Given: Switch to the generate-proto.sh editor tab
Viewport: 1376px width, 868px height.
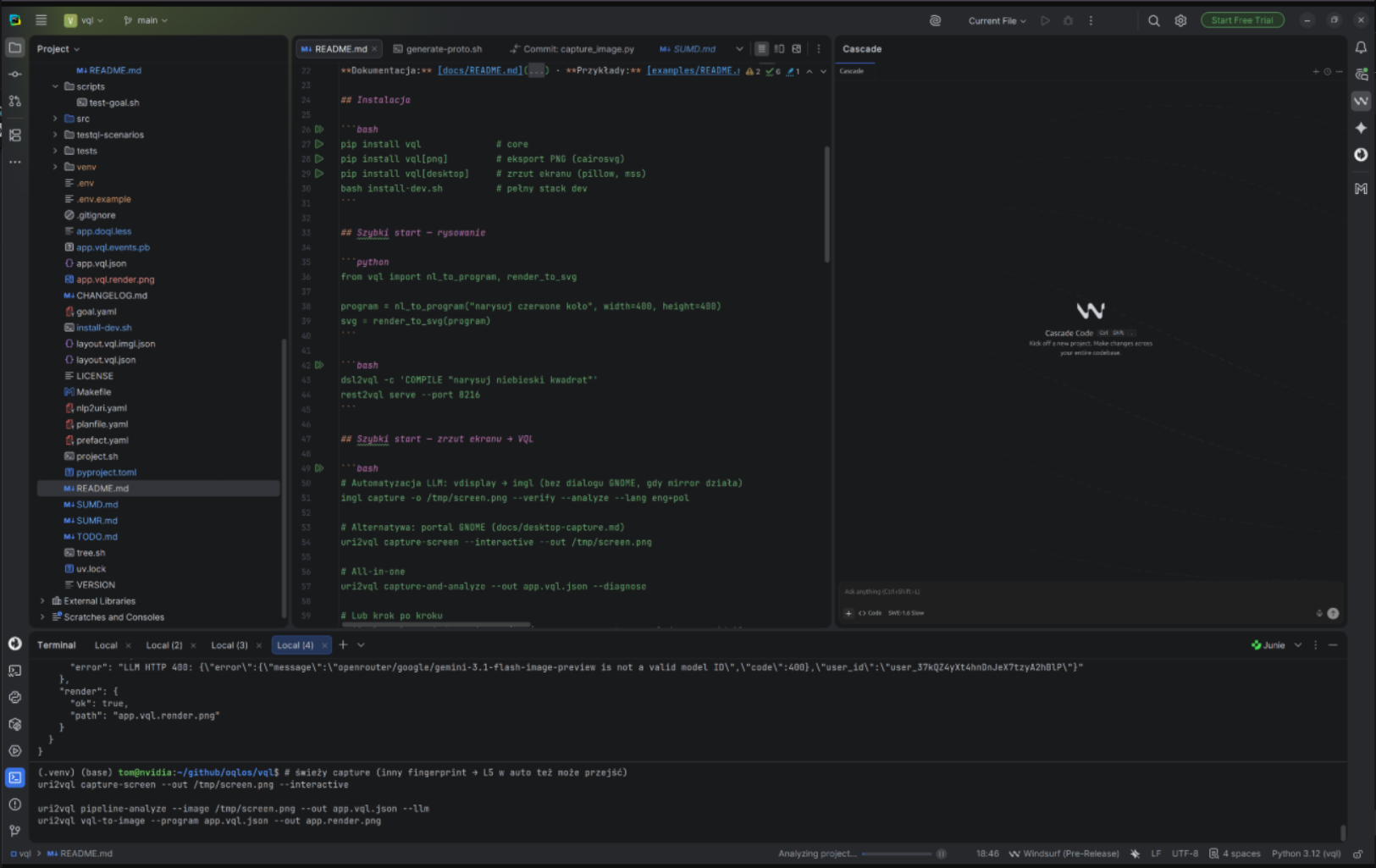Looking at the screenshot, I should [437, 49].
